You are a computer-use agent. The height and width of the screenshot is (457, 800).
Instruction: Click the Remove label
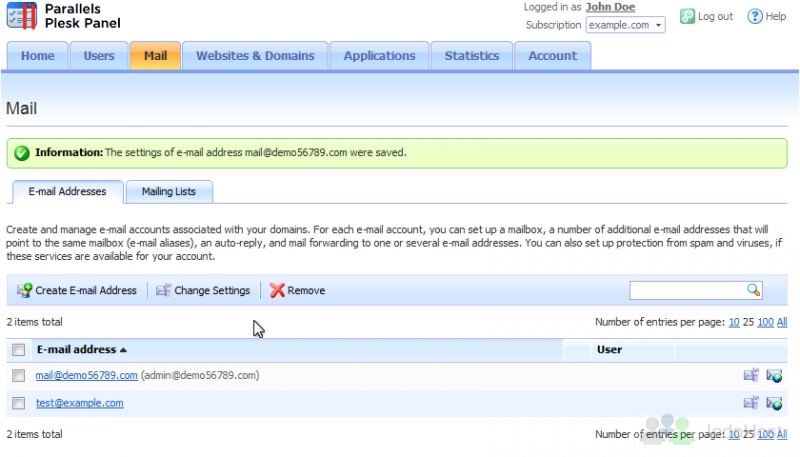point(306,290)
